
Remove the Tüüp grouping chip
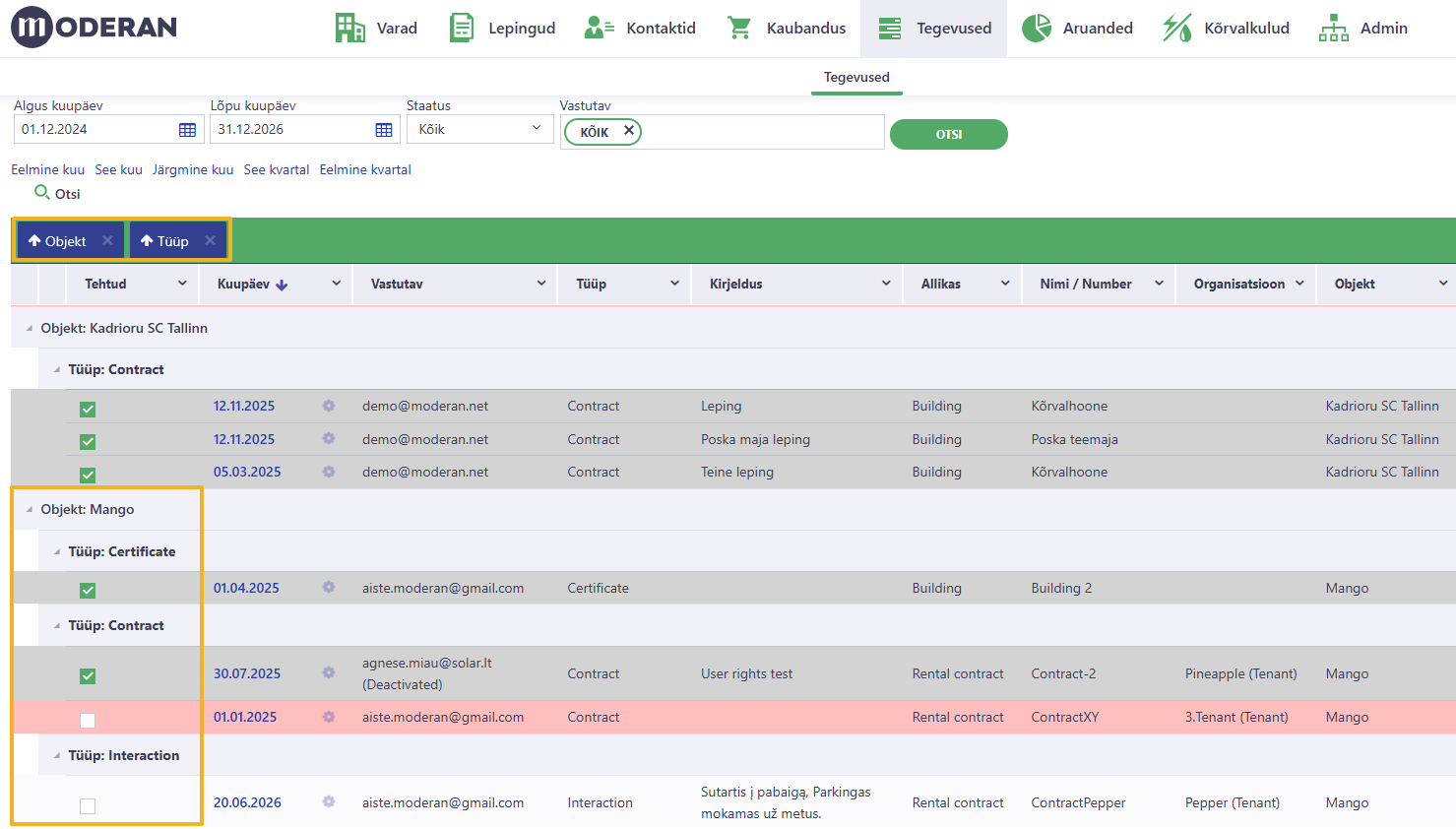[x=210, y=240]
